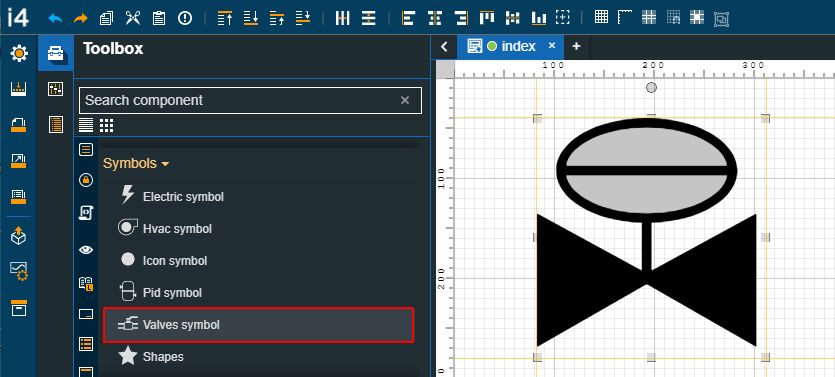
Task: Close the index tab
Action: point(552,46)
